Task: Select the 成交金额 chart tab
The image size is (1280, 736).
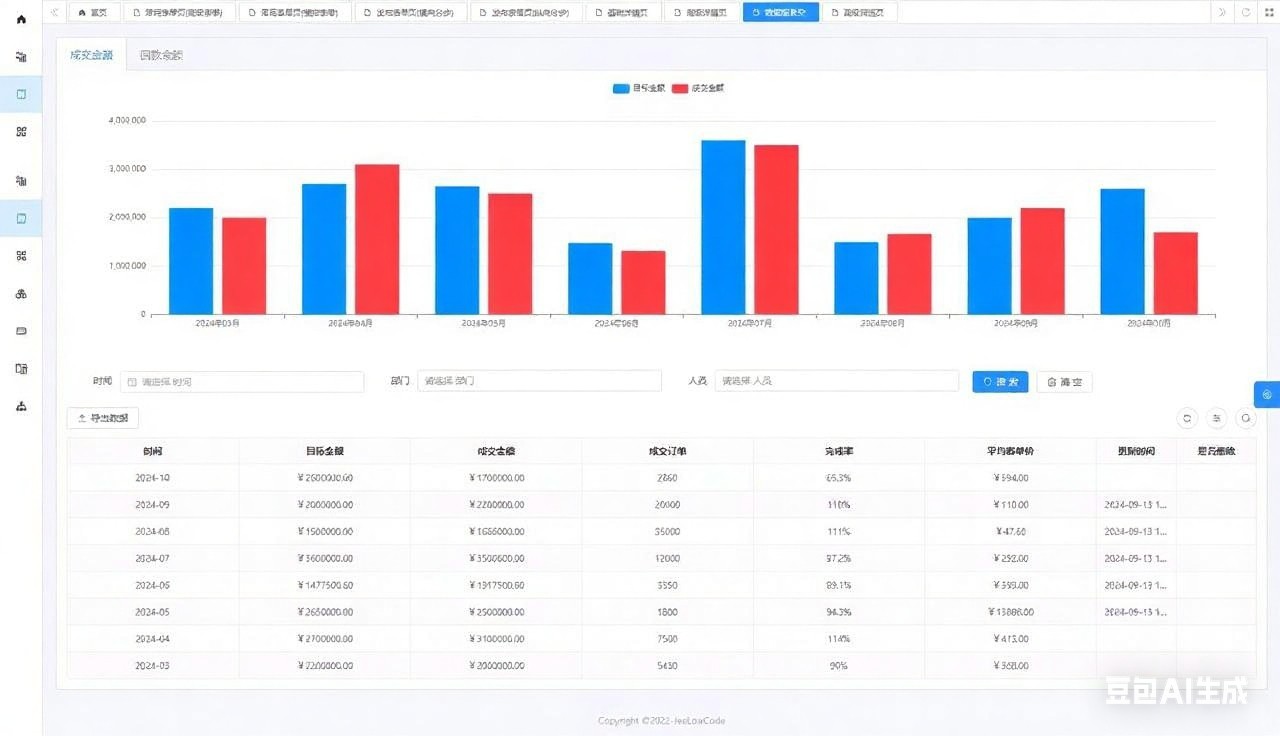Action: point(91,55)
